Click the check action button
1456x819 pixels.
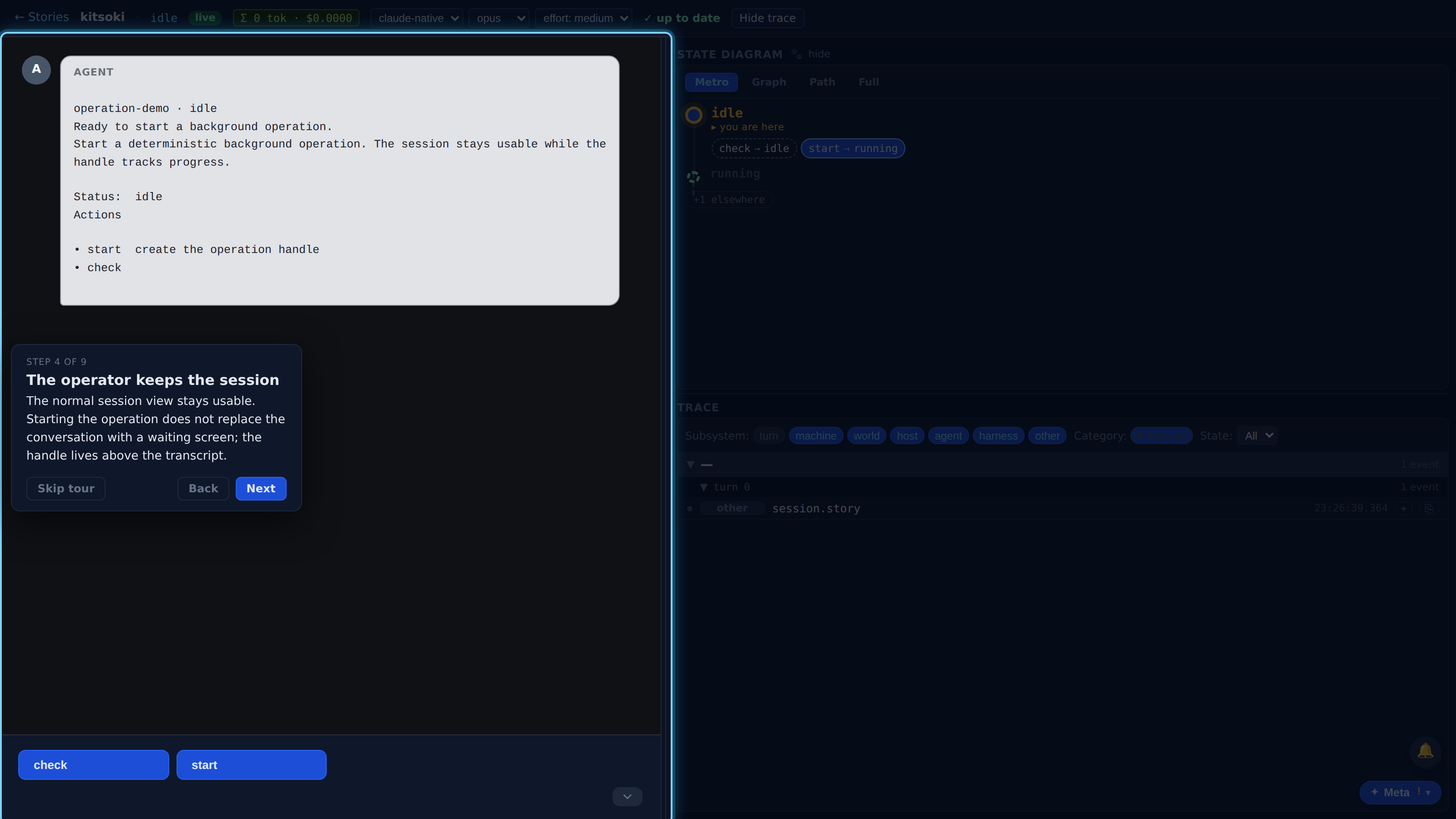(93, 765)
